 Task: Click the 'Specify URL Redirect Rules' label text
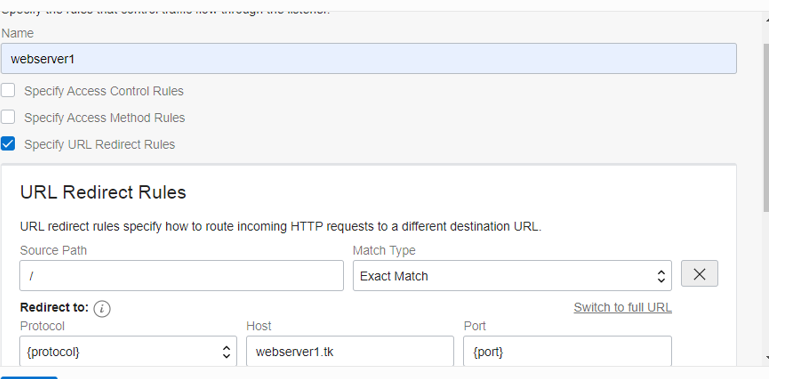(100, 145)
